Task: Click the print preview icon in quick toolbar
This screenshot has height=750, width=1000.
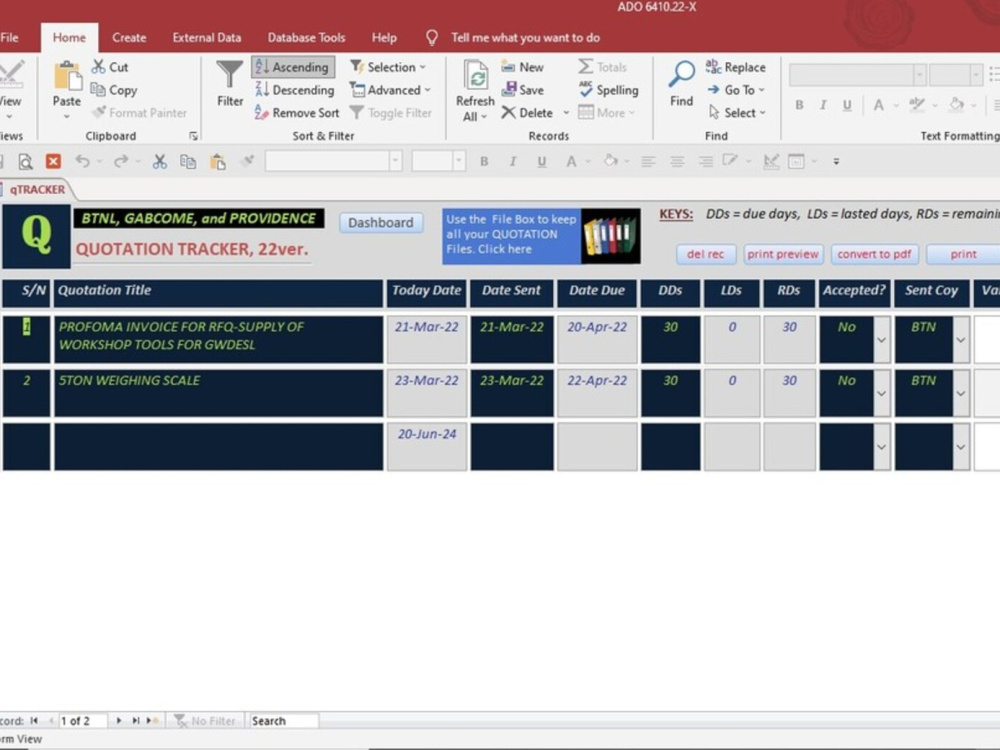Action: [x=26, y=161]
